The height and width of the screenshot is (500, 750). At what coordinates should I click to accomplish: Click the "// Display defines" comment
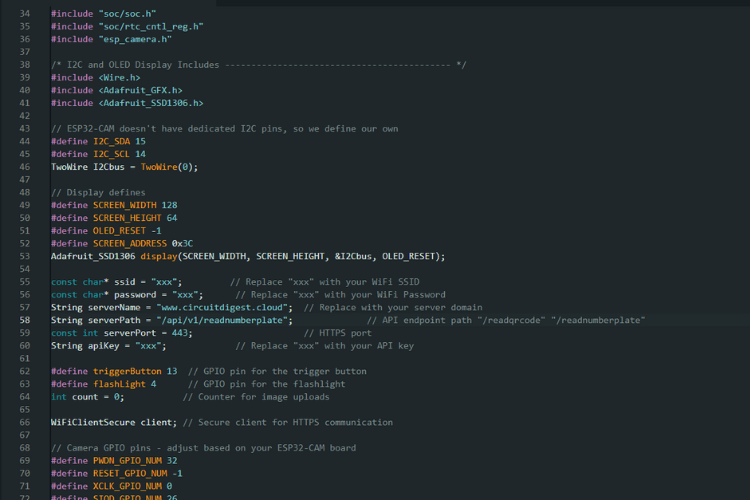pyautogui.click(x=98, y=192)
